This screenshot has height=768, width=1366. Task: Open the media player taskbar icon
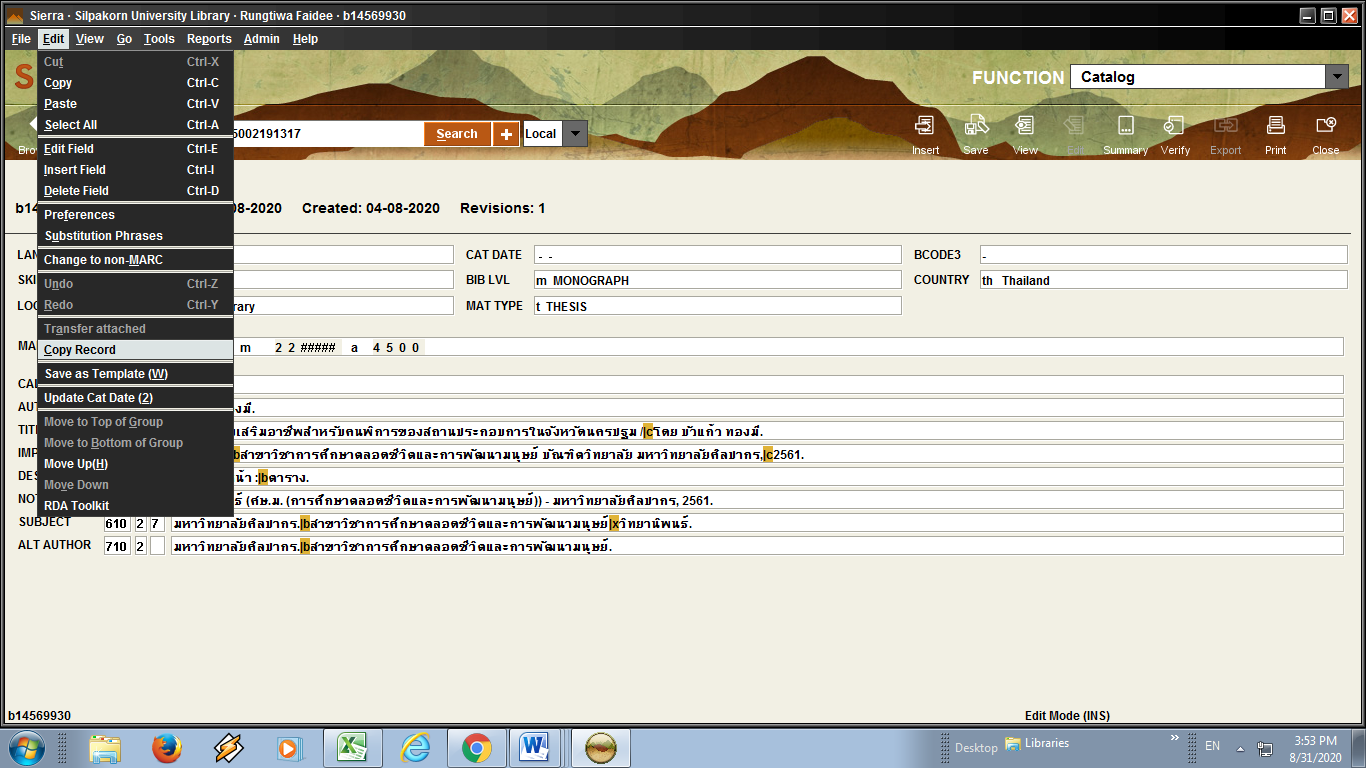click(290, 748)
